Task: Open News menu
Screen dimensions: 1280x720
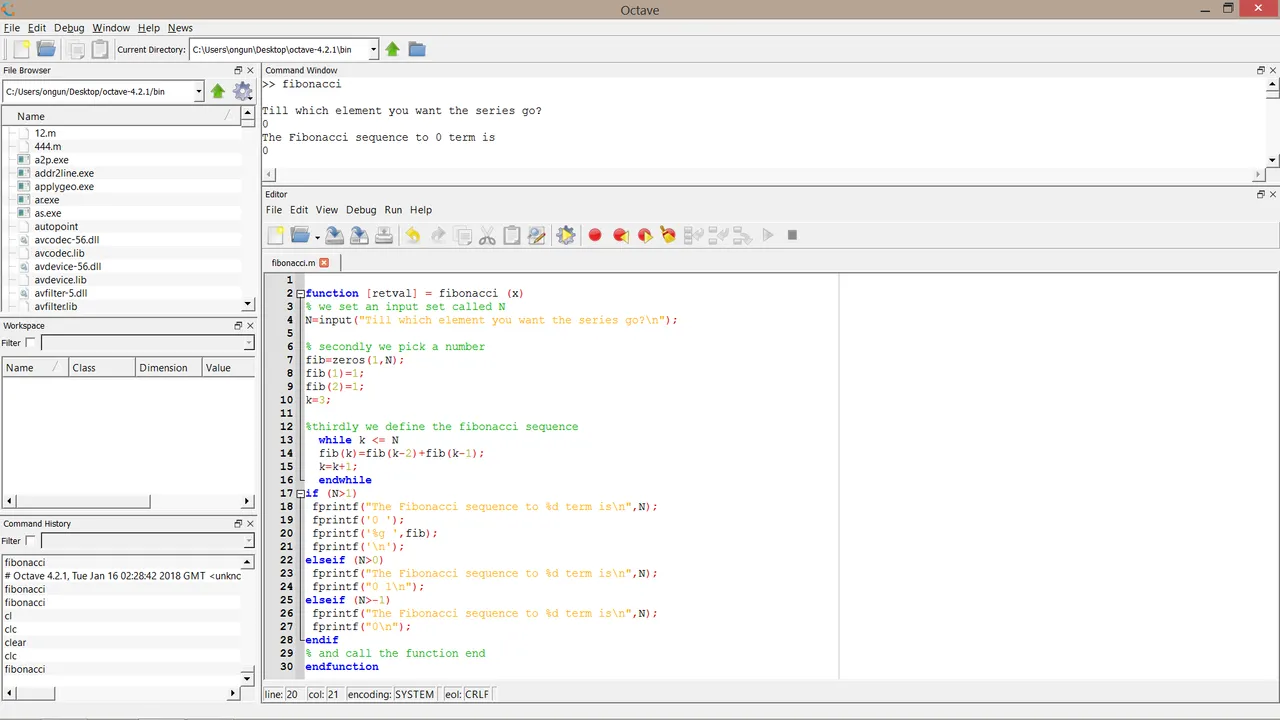Action: (180, 28)
